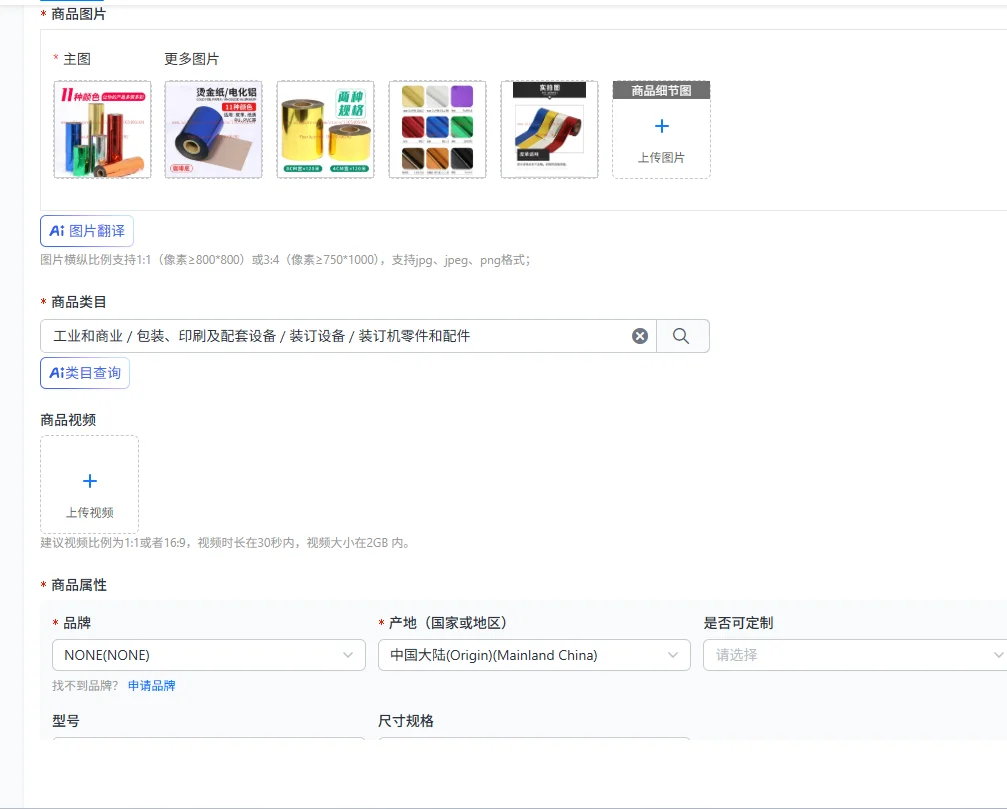Viewport: 1007px width, 809px height.
Task: Click the 尺寸规格 field label
Action: pyautogui.click(x=406, y=721)
